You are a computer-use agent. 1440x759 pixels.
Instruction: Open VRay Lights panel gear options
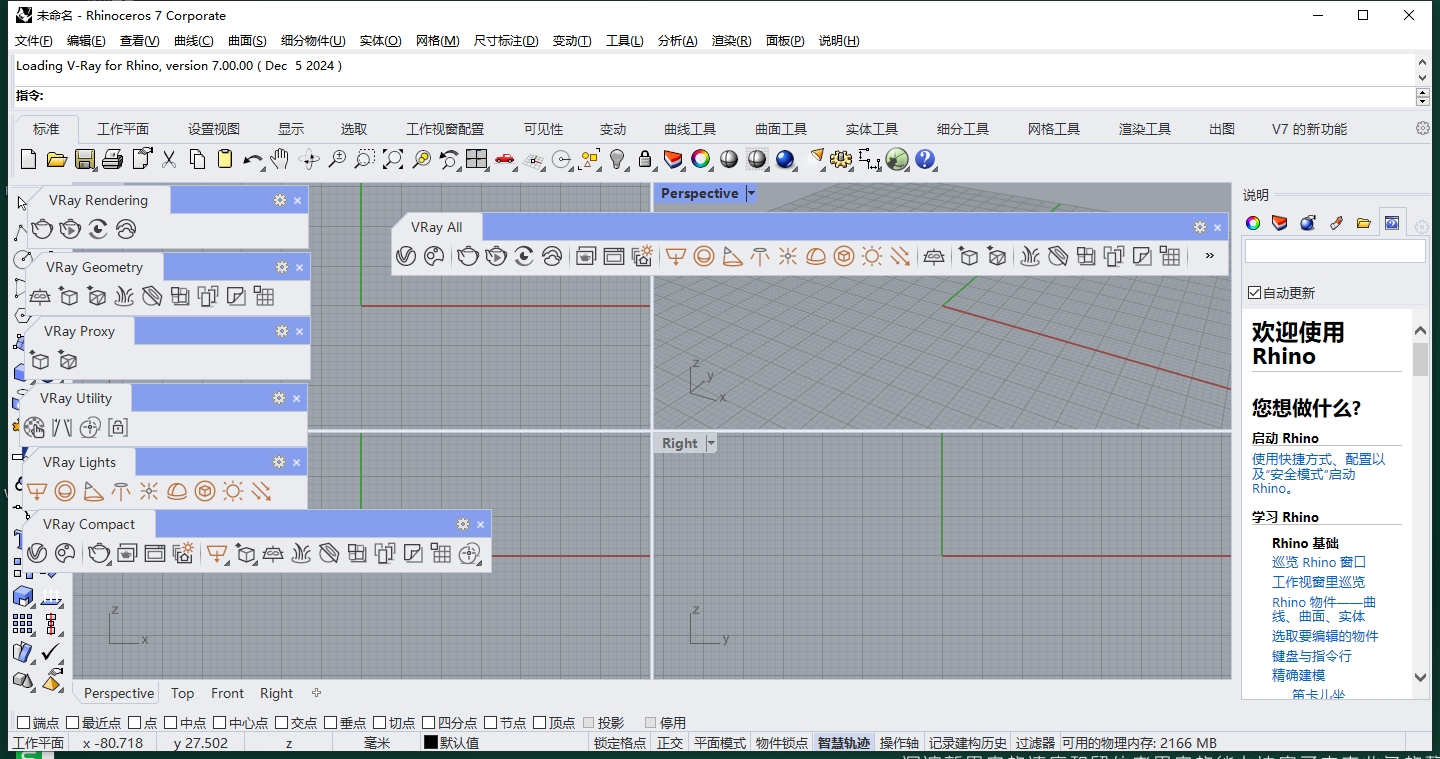coord(279,462)
